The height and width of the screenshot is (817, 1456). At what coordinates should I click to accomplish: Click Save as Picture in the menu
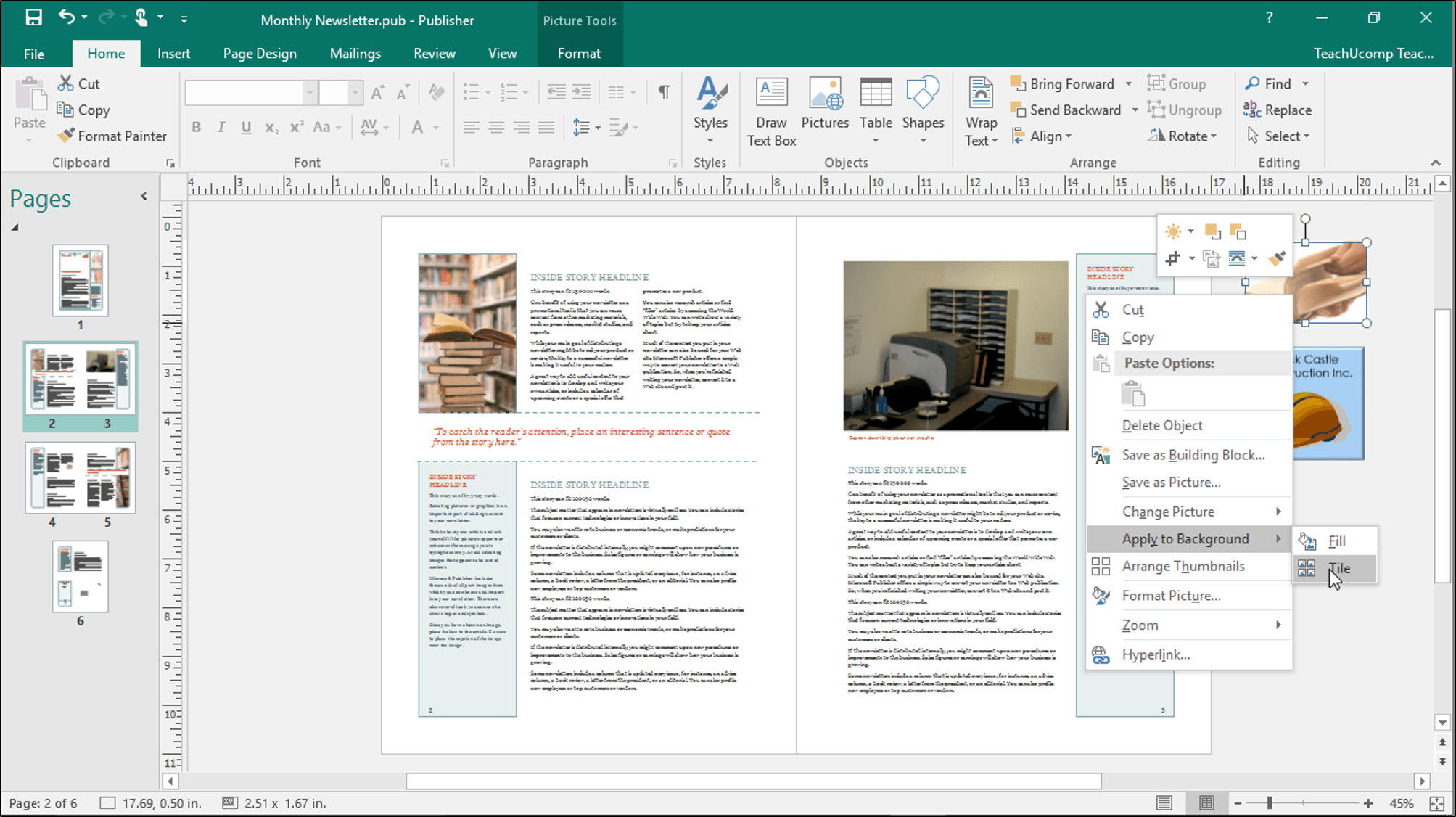[x=1171, y=482]
